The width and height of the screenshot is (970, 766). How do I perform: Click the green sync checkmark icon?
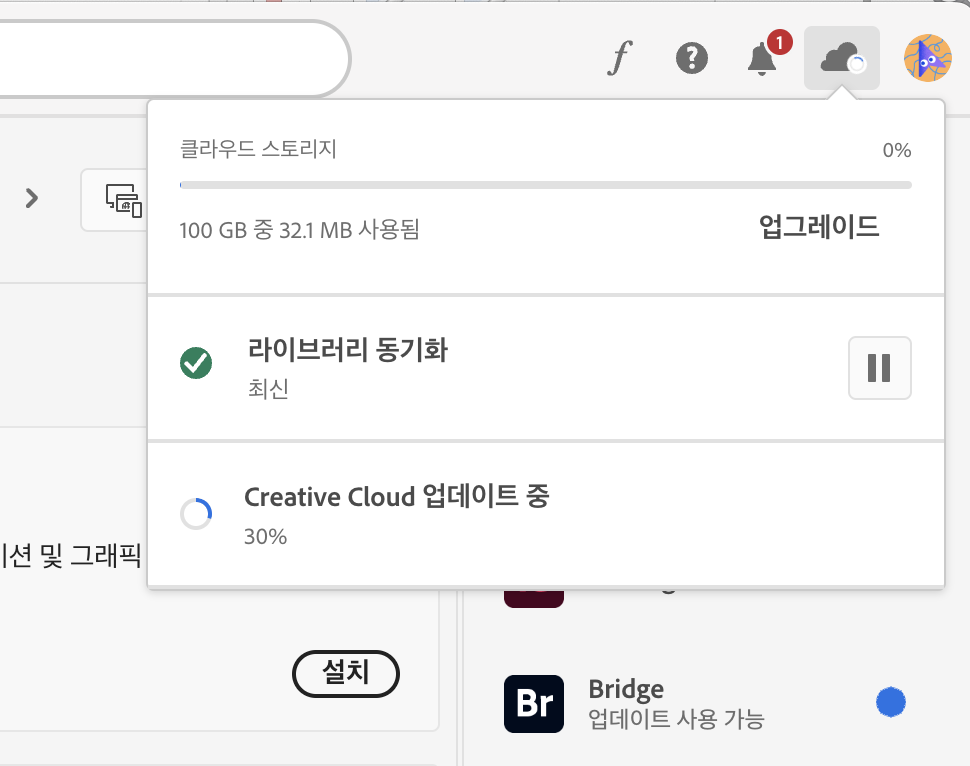(196, 363)
